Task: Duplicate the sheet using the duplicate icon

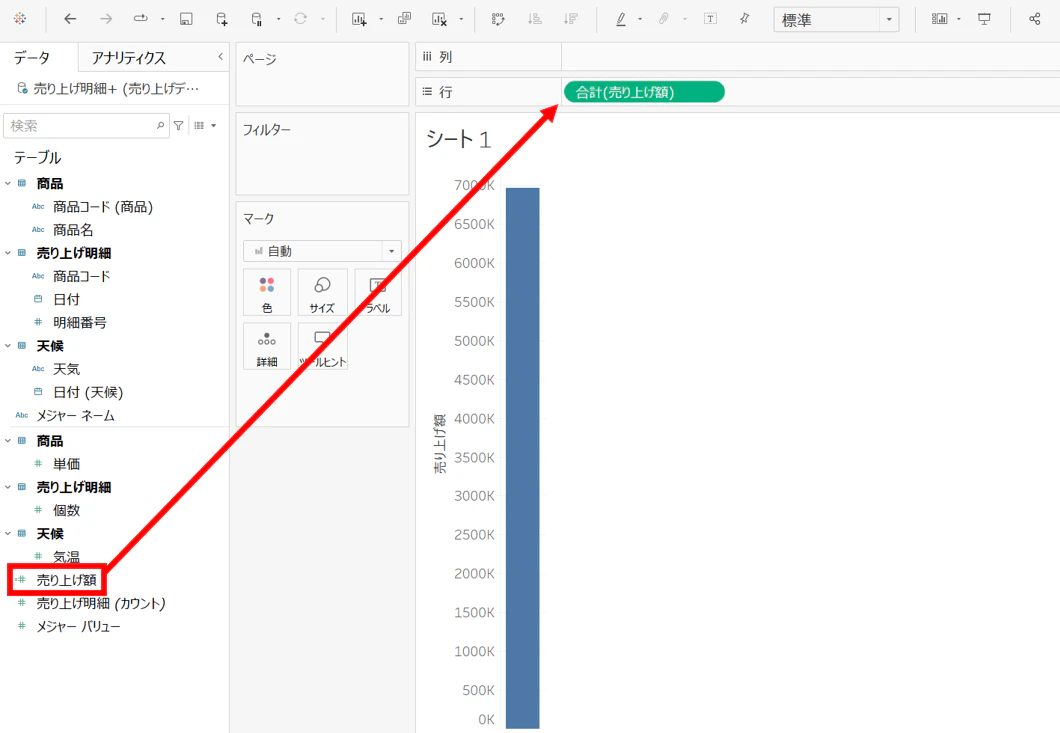Action: (x=404, y=19)
